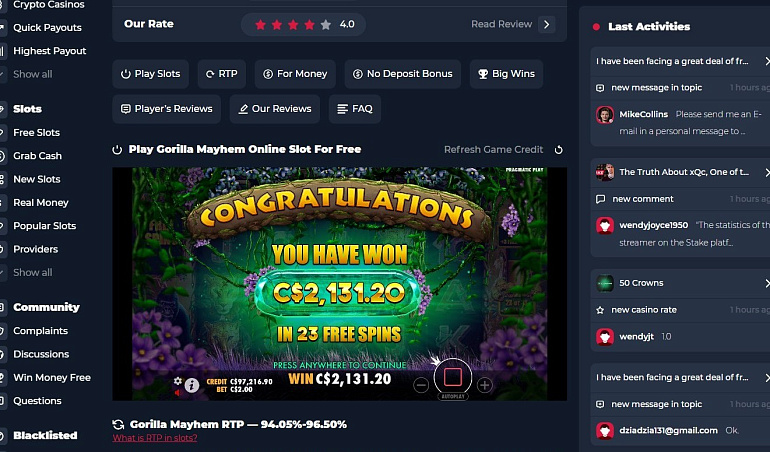Open game settings gear icon
770x452 pixels.
click(x=178, y=381)
